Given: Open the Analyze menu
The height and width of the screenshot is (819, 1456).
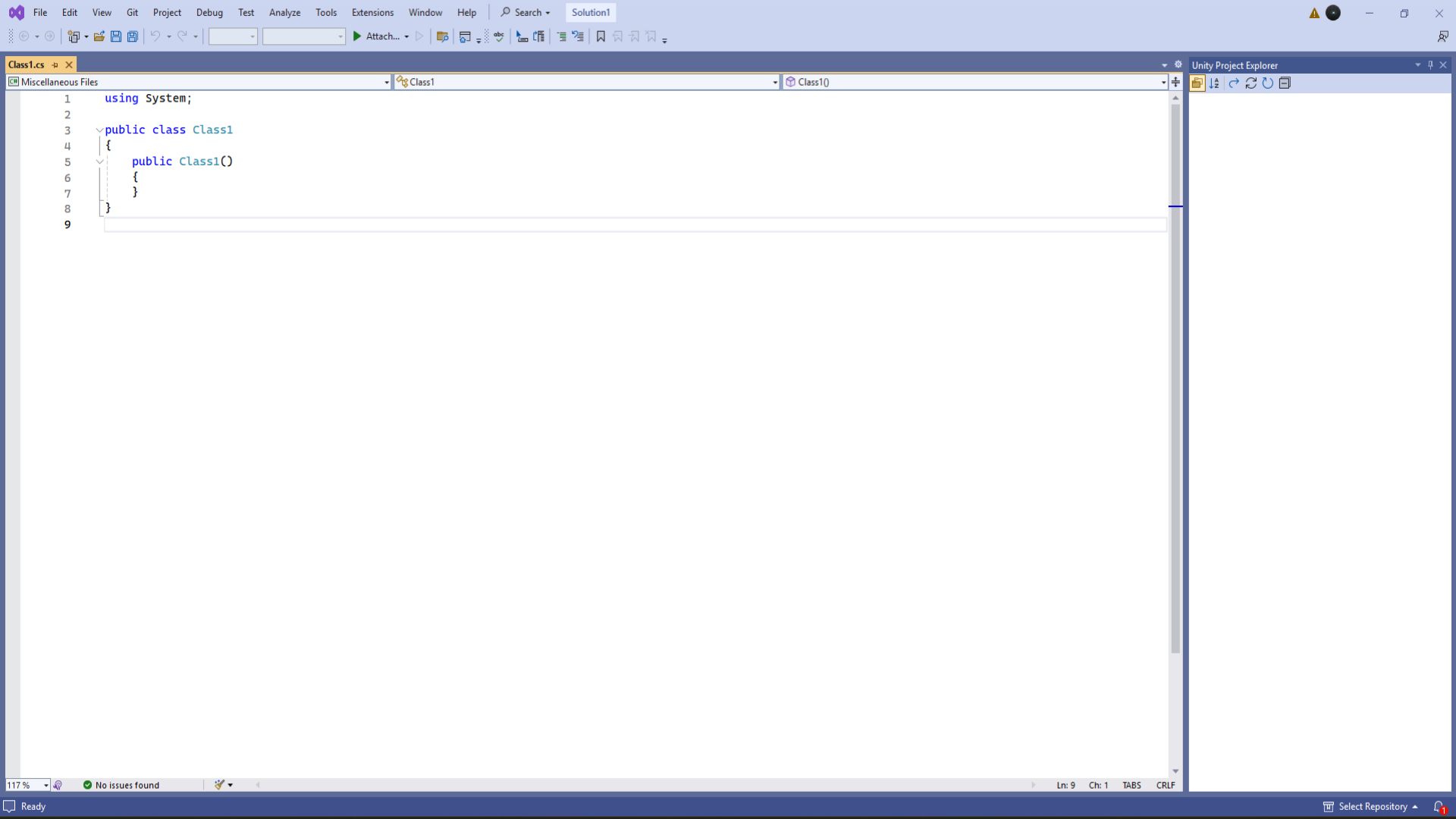Looking at the screenshot, I should (284, 13).
